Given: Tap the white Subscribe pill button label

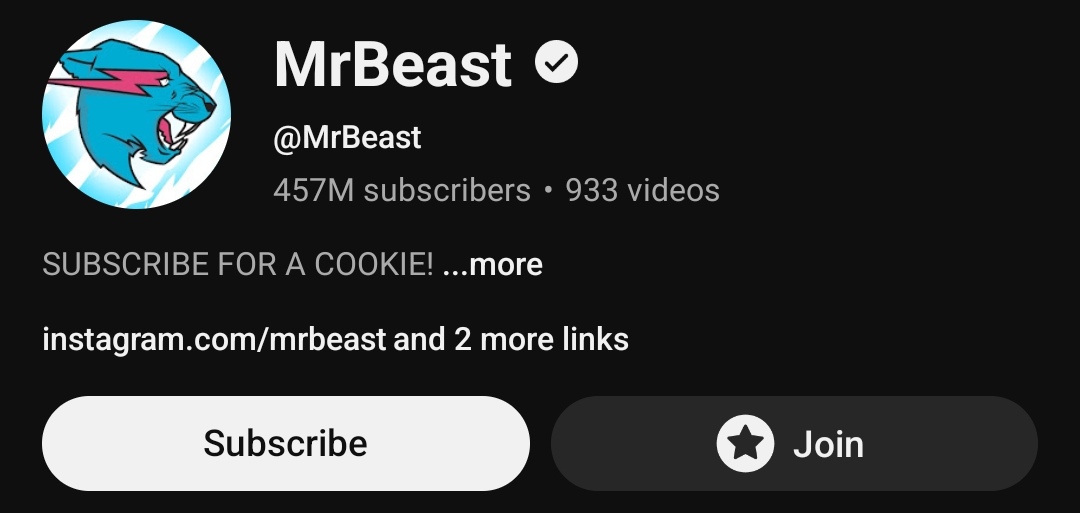Looking at the screenshot, I should pos(285,443).
